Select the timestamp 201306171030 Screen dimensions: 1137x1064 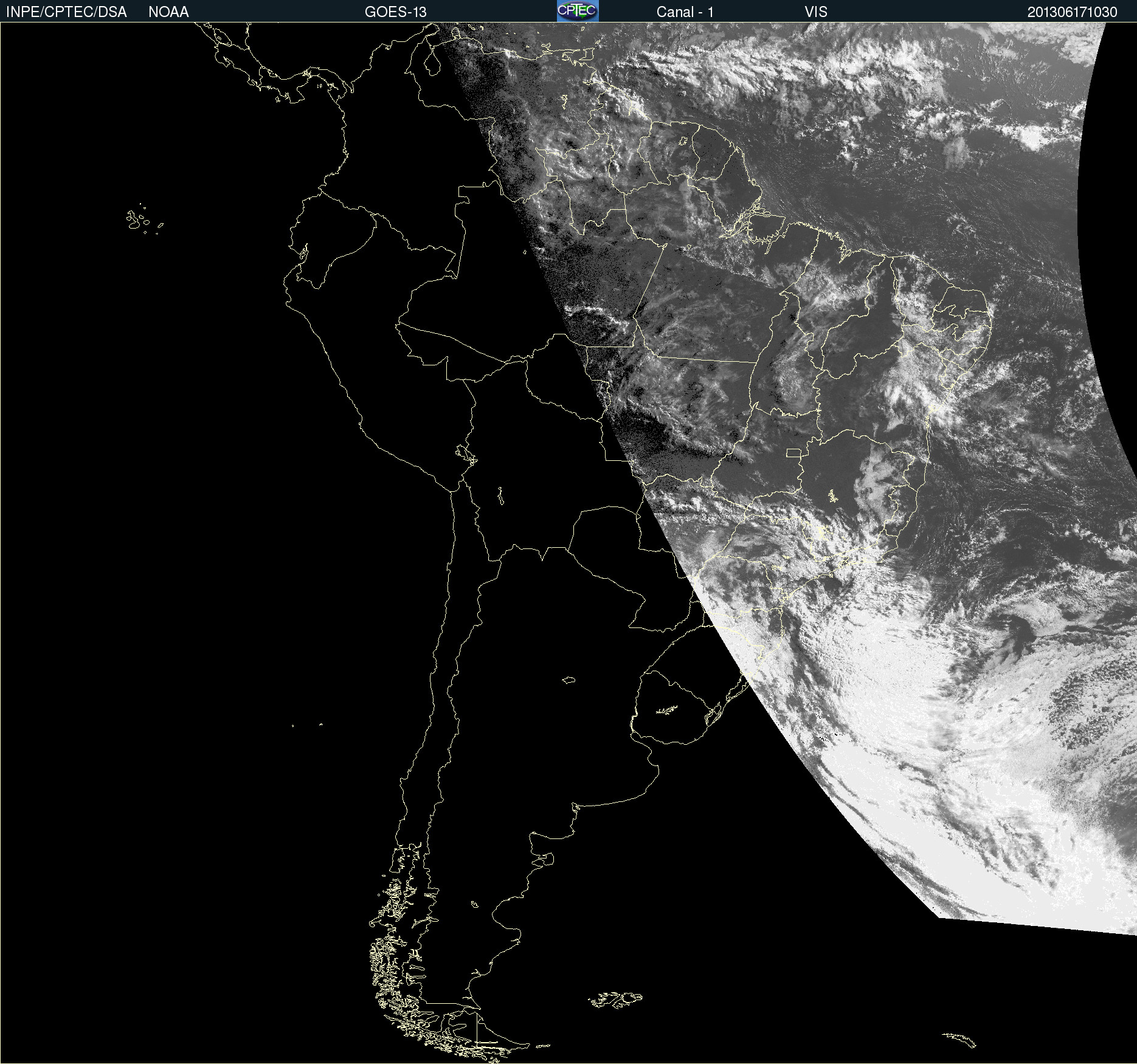pyautogui.click(x=1073, y=12)
